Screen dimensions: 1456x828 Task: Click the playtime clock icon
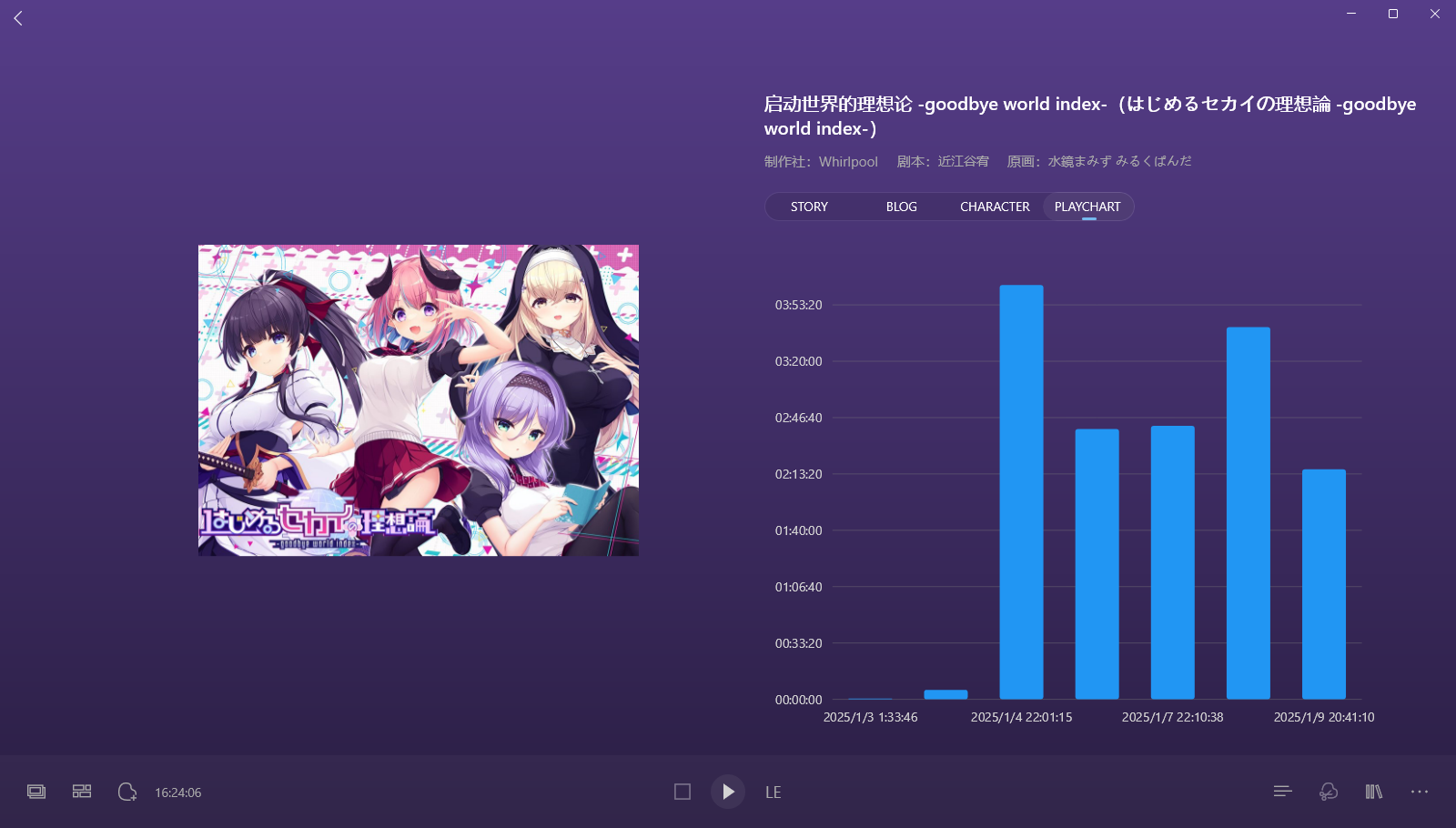[x=127, y=792]
